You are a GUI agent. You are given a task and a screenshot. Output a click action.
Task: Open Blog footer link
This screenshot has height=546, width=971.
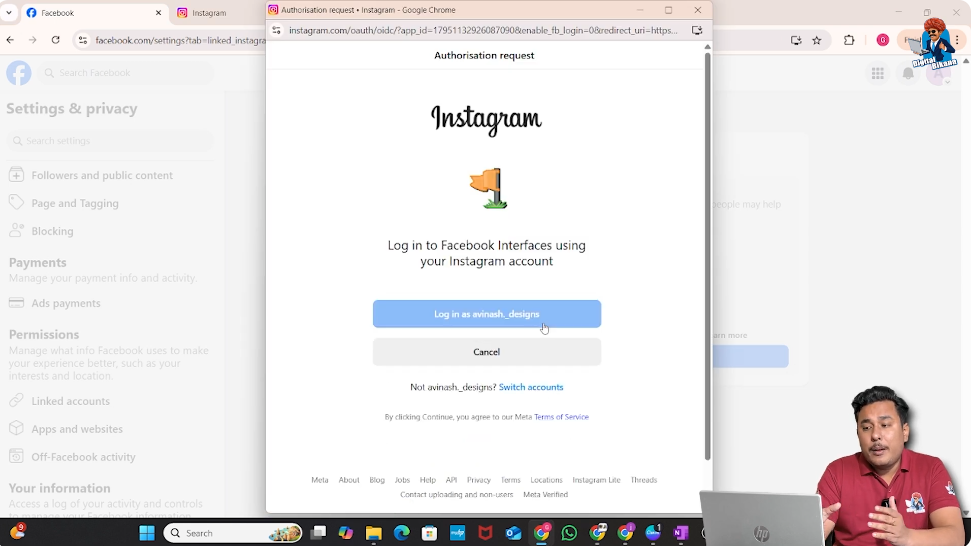pos(377,480)
